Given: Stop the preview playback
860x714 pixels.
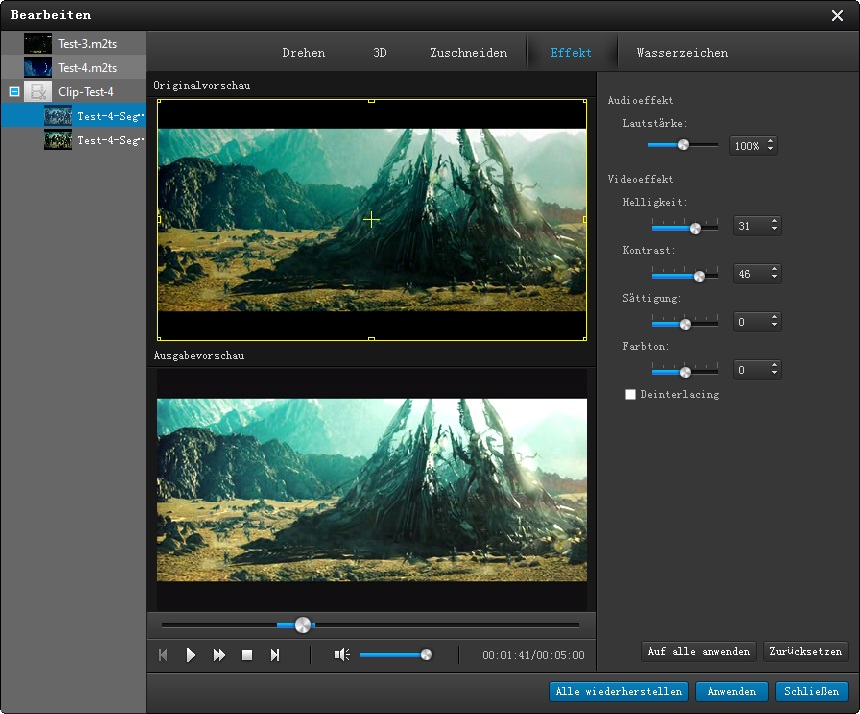Looking at the screenshot, I should pyautogui.click(x=247, y=655).
